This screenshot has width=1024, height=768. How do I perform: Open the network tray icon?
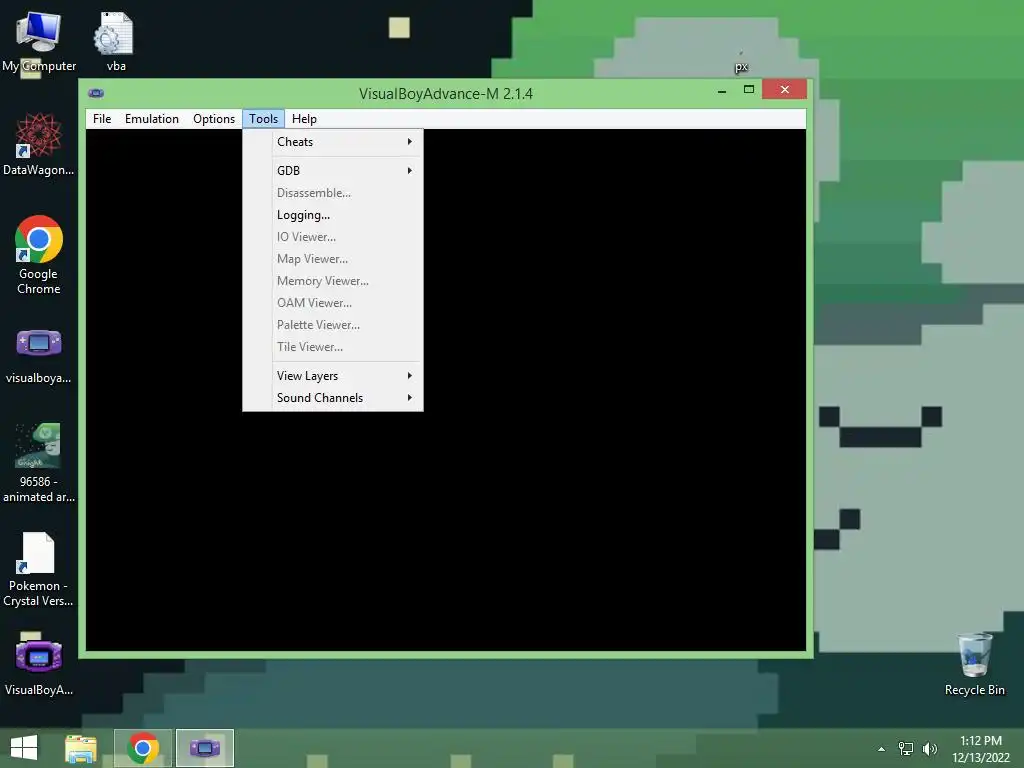[x=906, y=749]
